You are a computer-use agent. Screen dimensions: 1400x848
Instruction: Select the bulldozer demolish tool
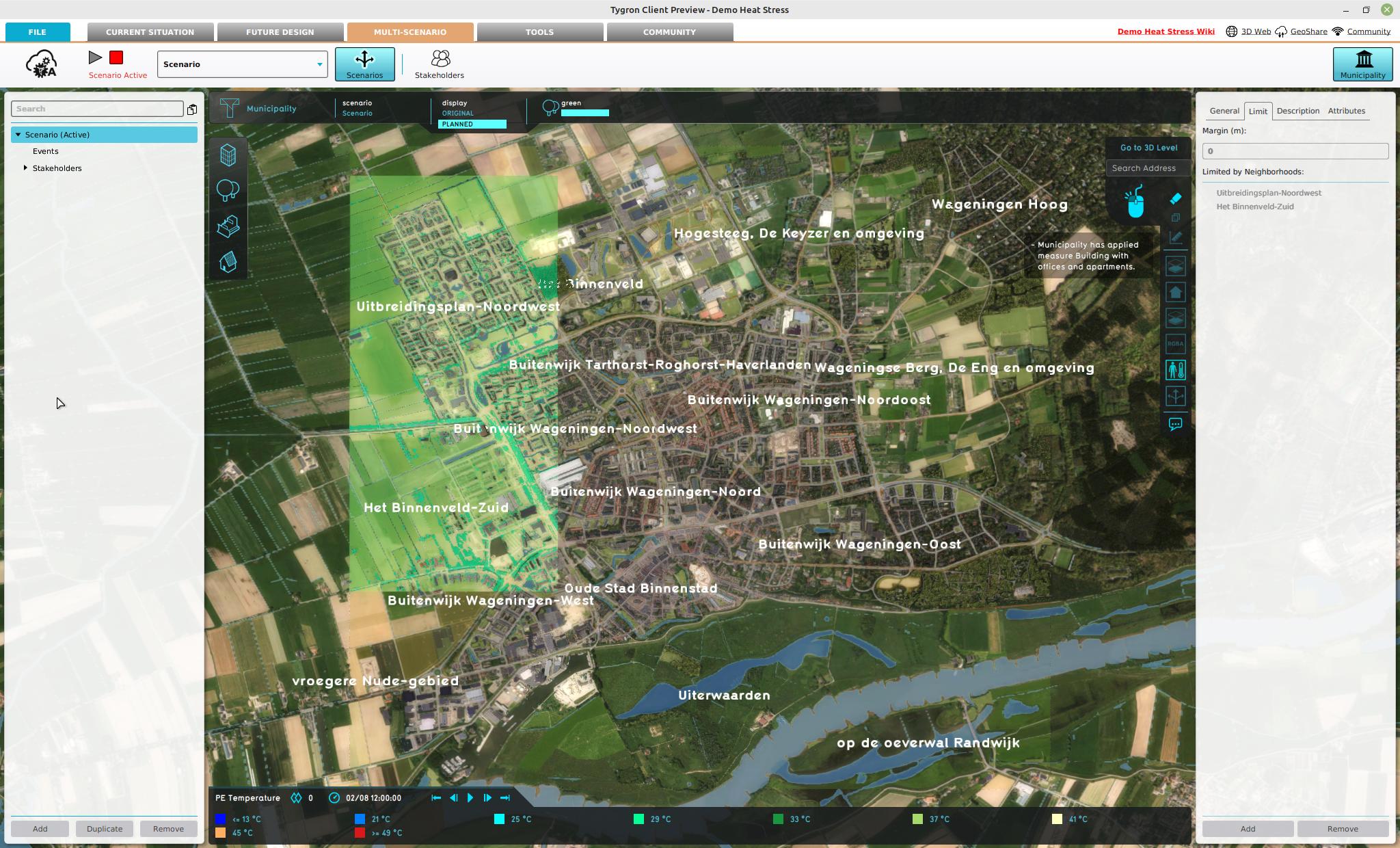[x=228, y=226]
